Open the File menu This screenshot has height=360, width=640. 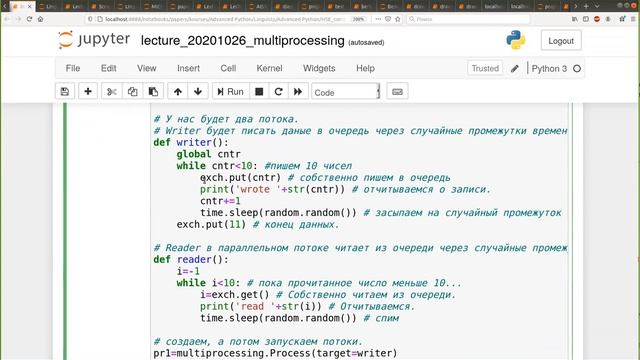pyautogui.click(x=73, y=68)
